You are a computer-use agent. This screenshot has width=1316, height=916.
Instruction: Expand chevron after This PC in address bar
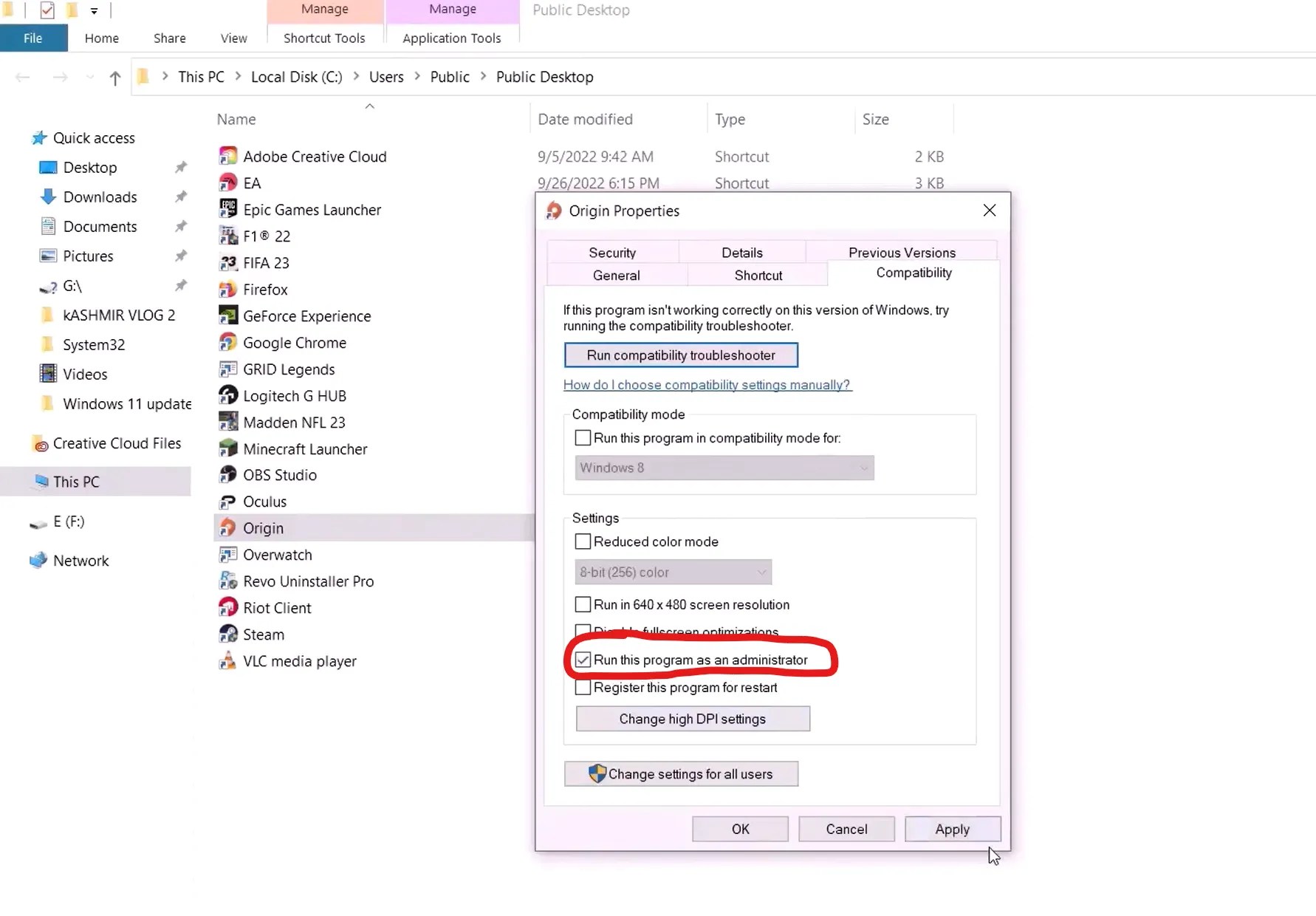(238, 76)
